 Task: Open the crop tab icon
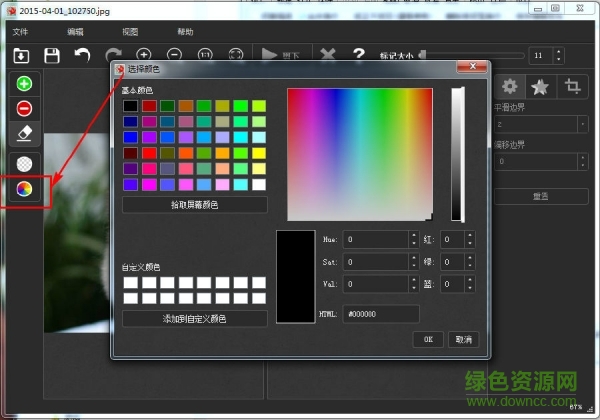click(573, 86)
